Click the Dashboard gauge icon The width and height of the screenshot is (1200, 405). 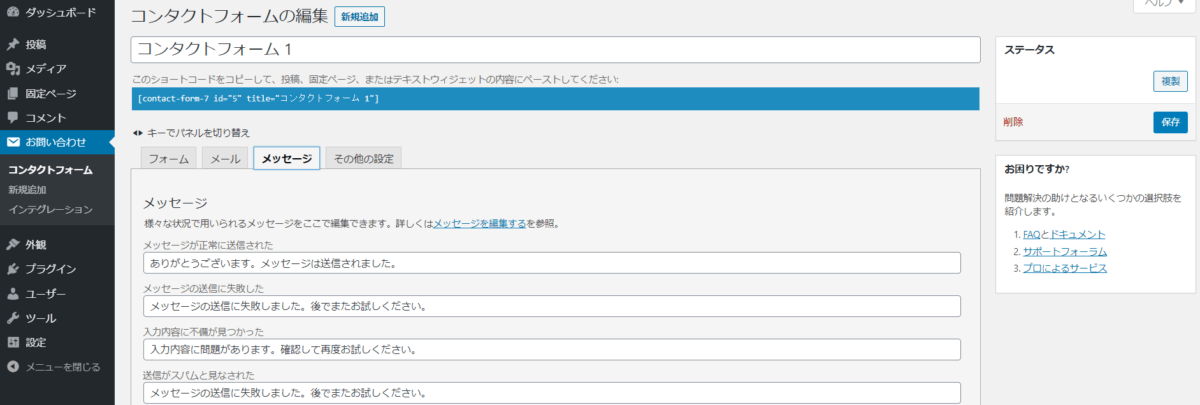[13, 13]
